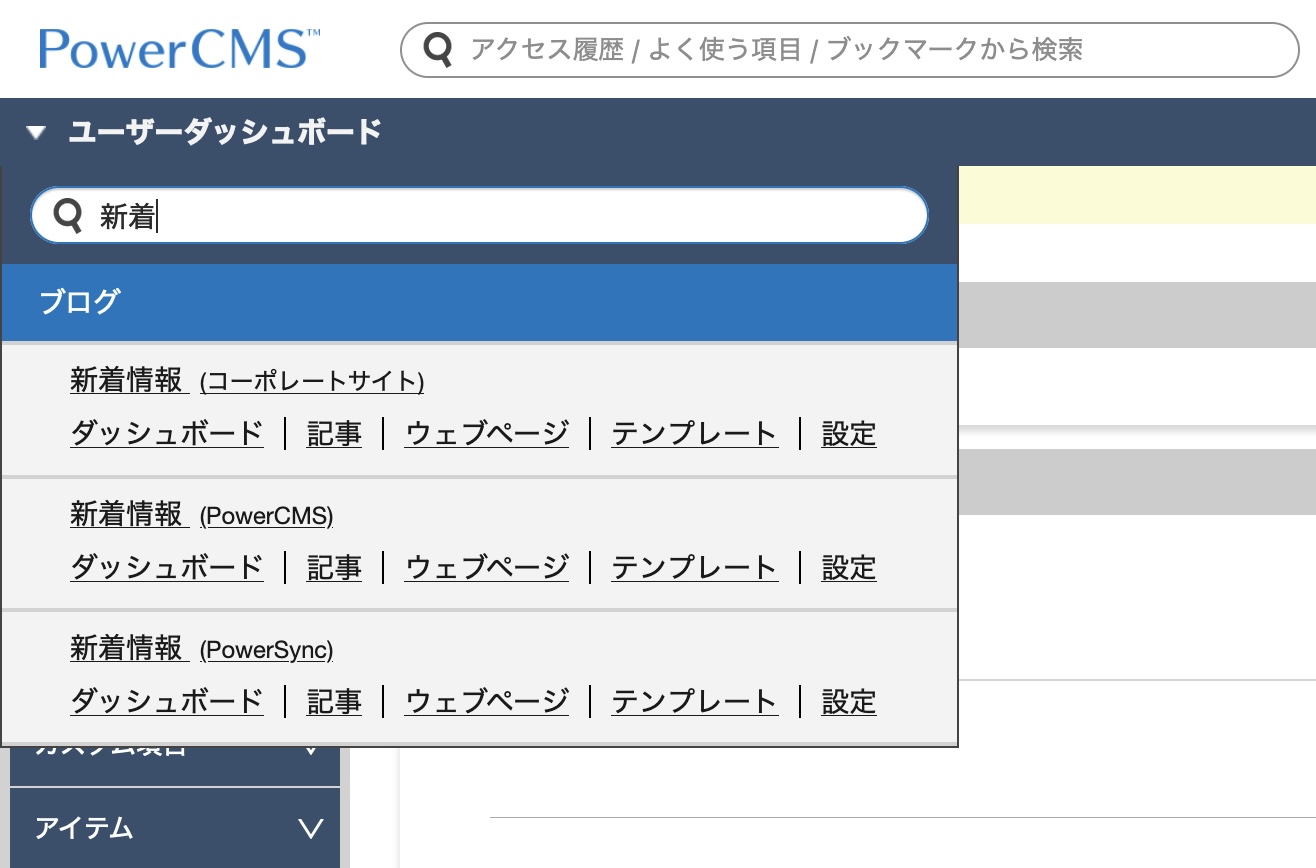This screenshot has width=1316, height=868.
Task: Click the magnifier icon in top search bar
Action: (x=438, y=50)
